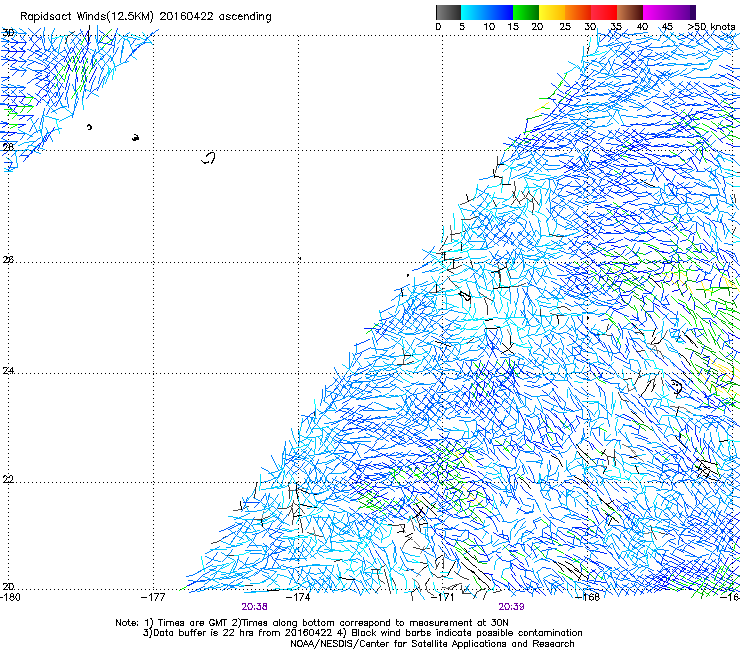Pick the brown 35-40 knots color segment

(630, 12)
